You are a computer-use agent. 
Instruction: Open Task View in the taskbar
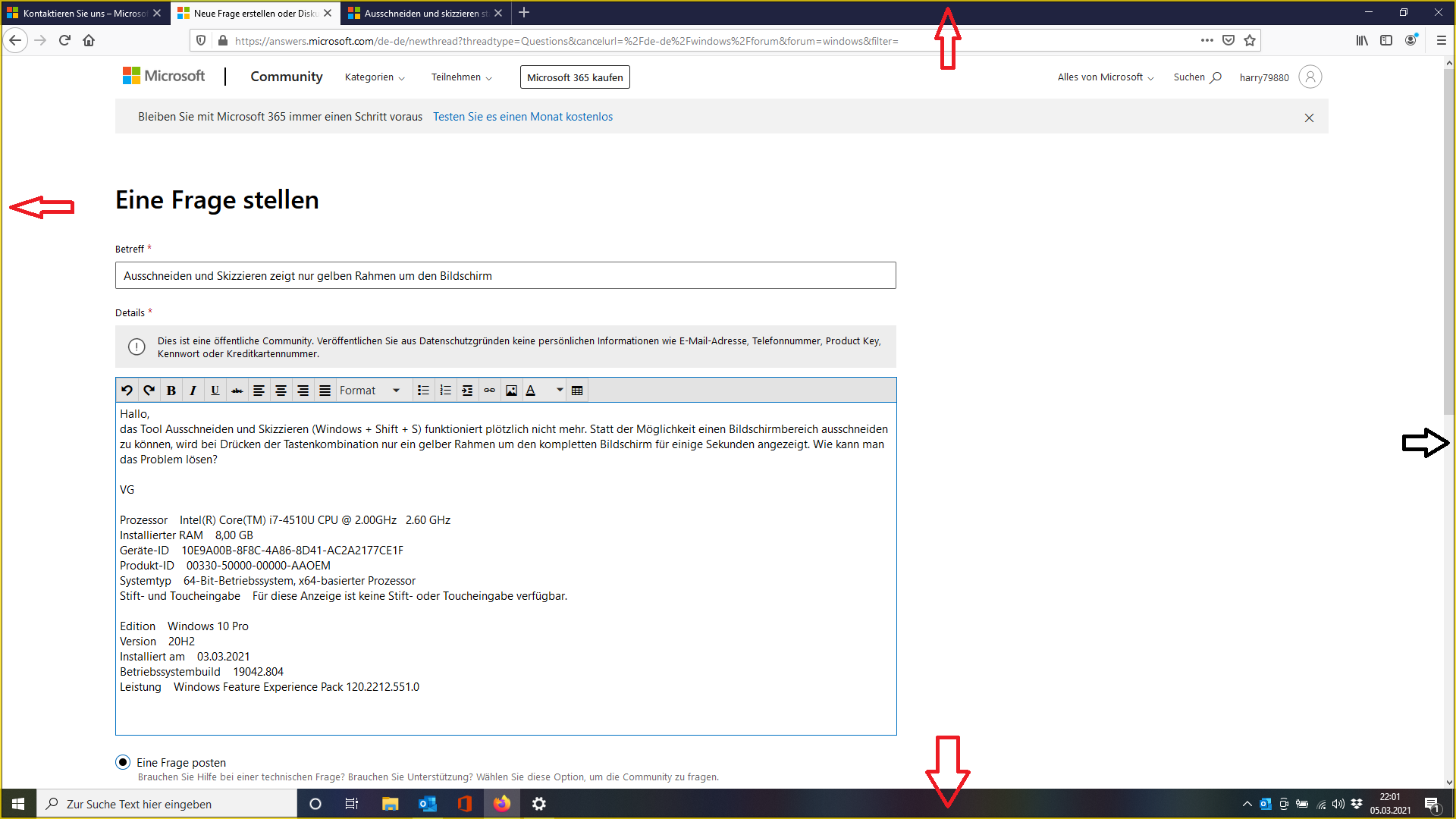(x=352, y=804)
